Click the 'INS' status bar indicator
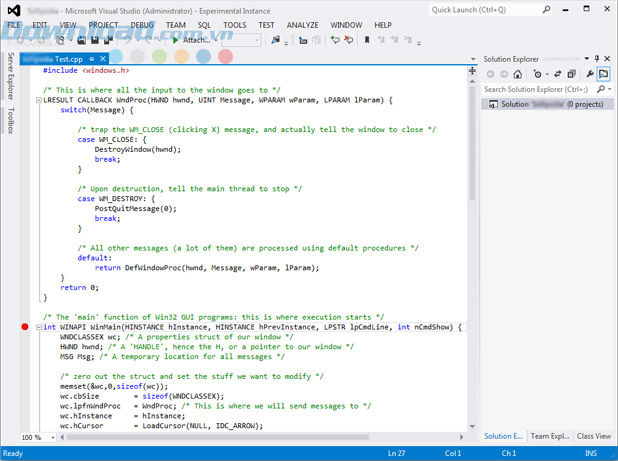 [x=591, y=453]
